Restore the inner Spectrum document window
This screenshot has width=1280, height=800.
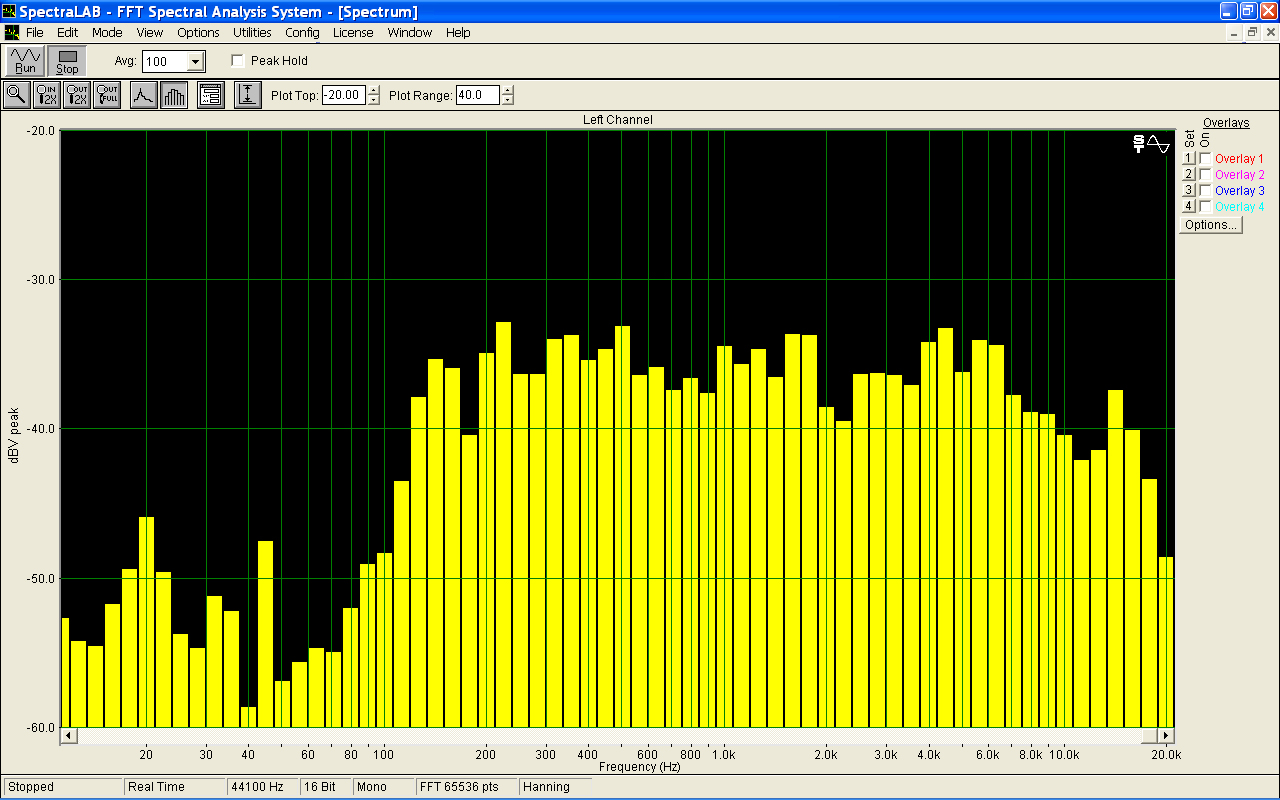point(1252,33)
